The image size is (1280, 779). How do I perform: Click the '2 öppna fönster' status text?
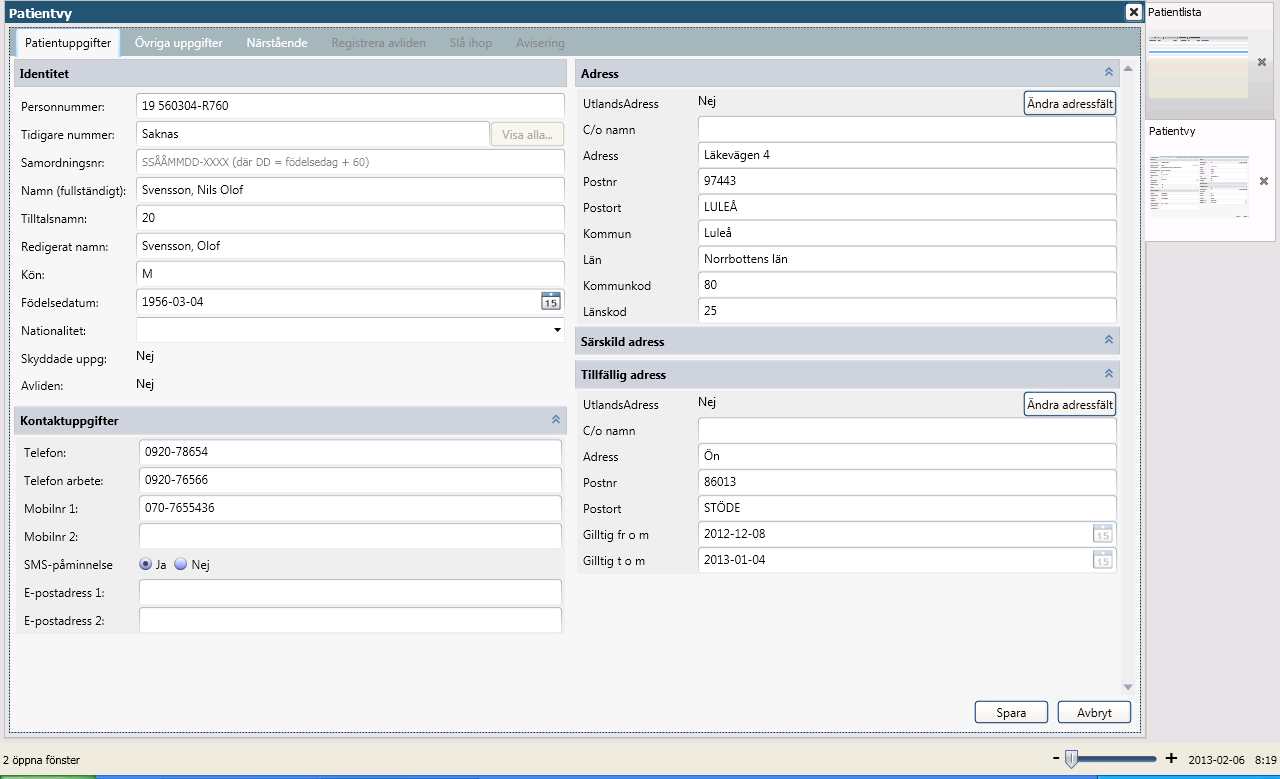coord(41,760)
